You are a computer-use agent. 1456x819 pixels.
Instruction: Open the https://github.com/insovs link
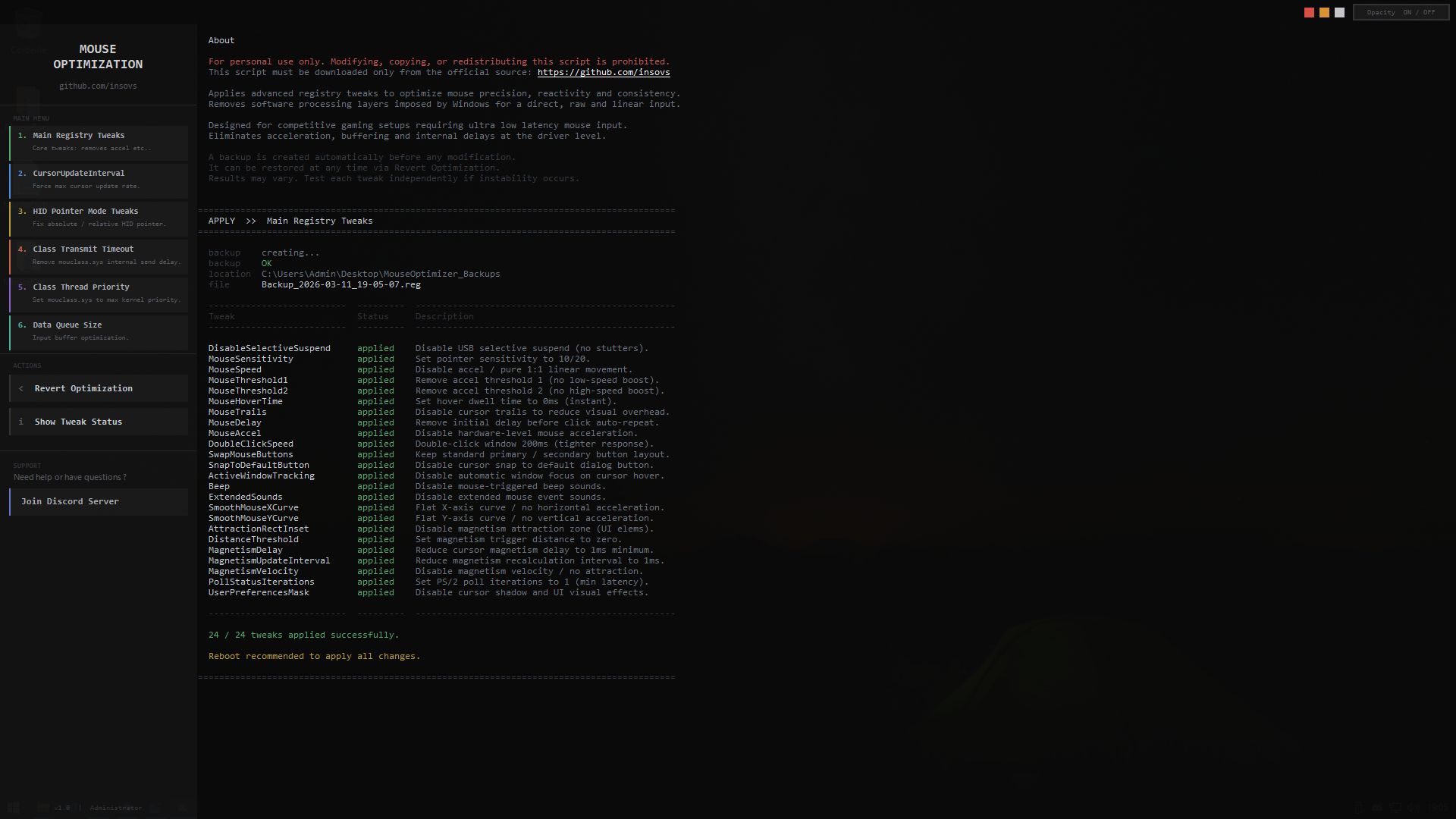(603, 73)
